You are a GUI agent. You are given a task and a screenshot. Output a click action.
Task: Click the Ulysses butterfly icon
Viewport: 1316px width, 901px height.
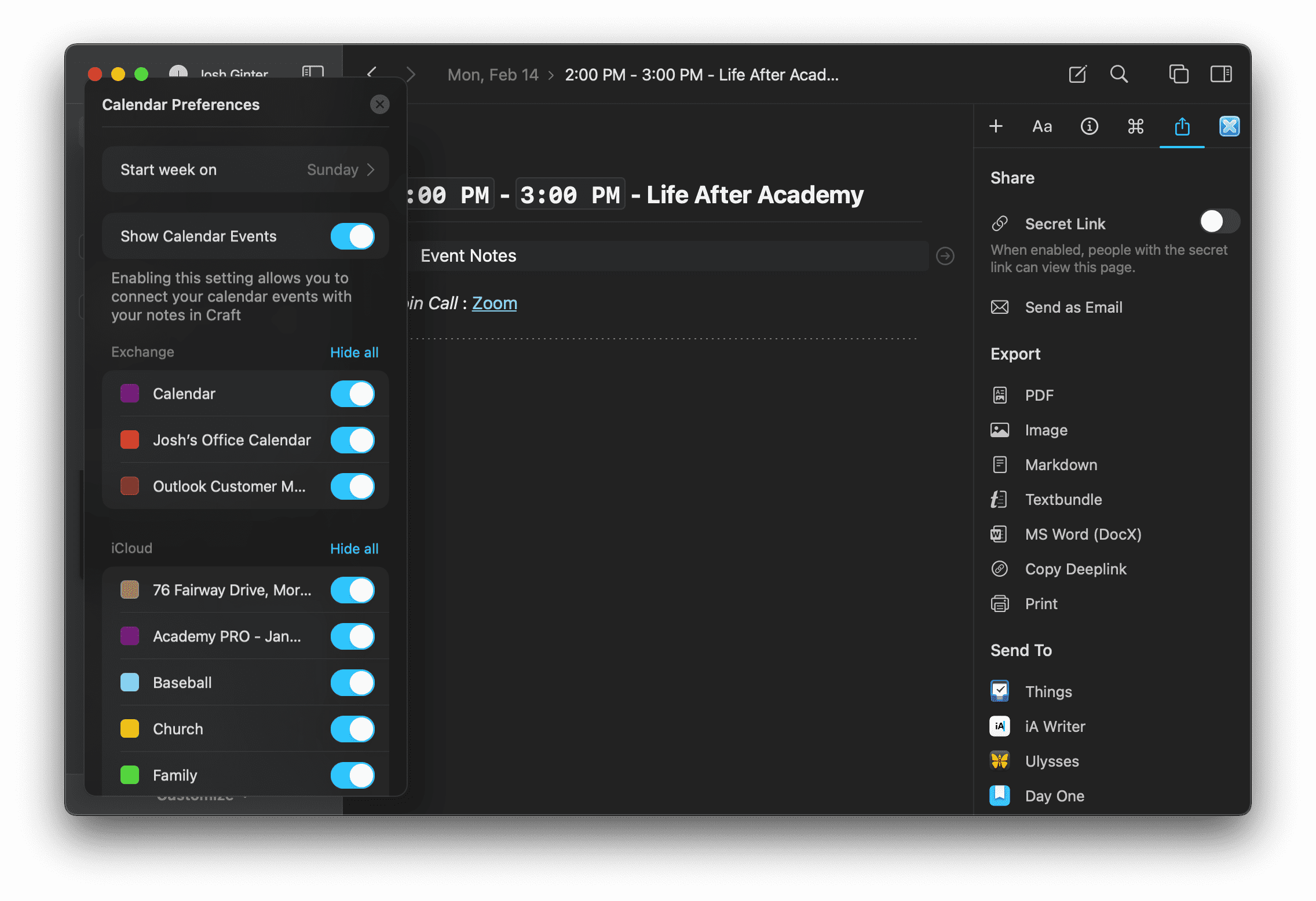(x=1000, y=760)
